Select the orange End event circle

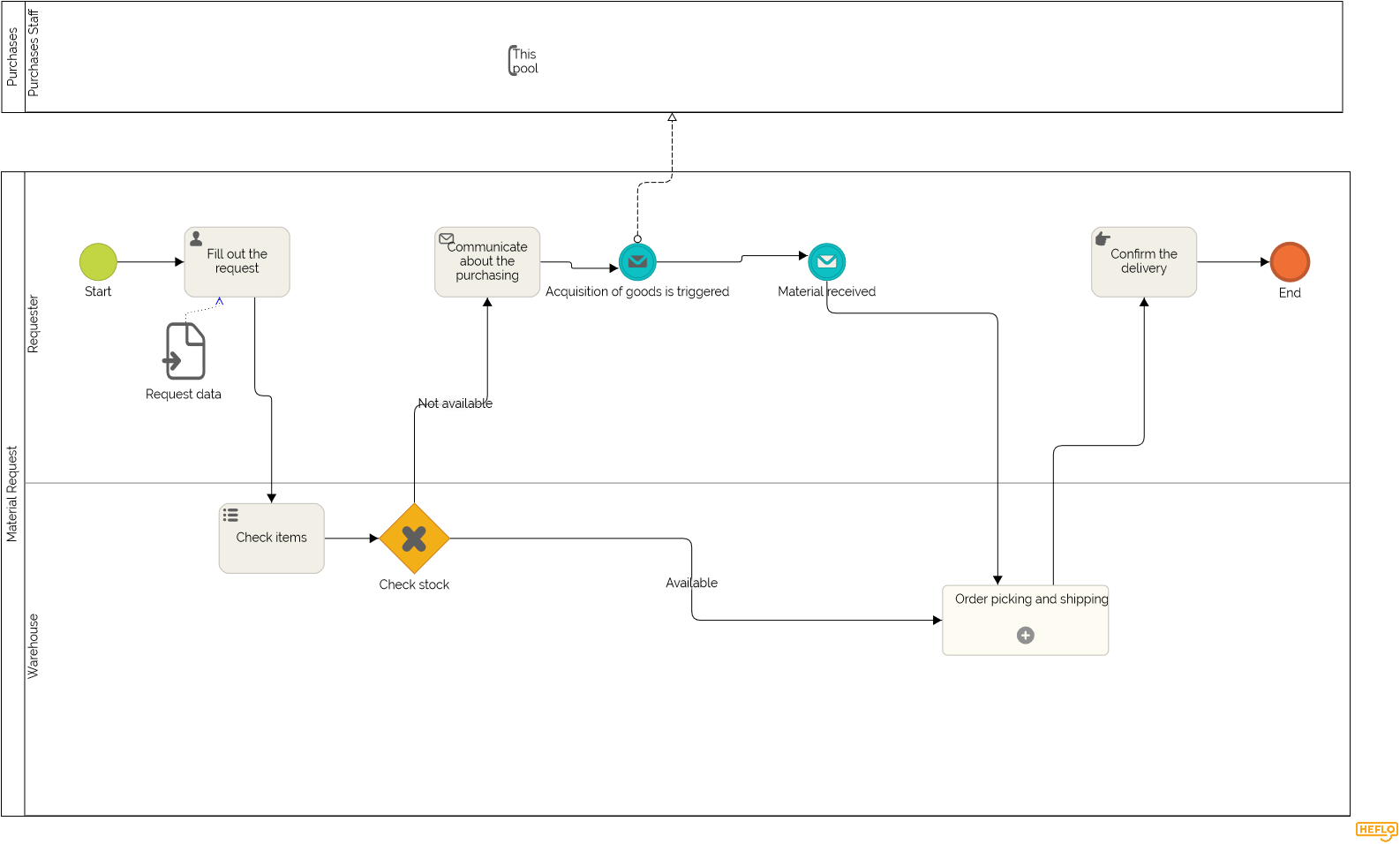pyautogui.click(x=1290, y=262)
